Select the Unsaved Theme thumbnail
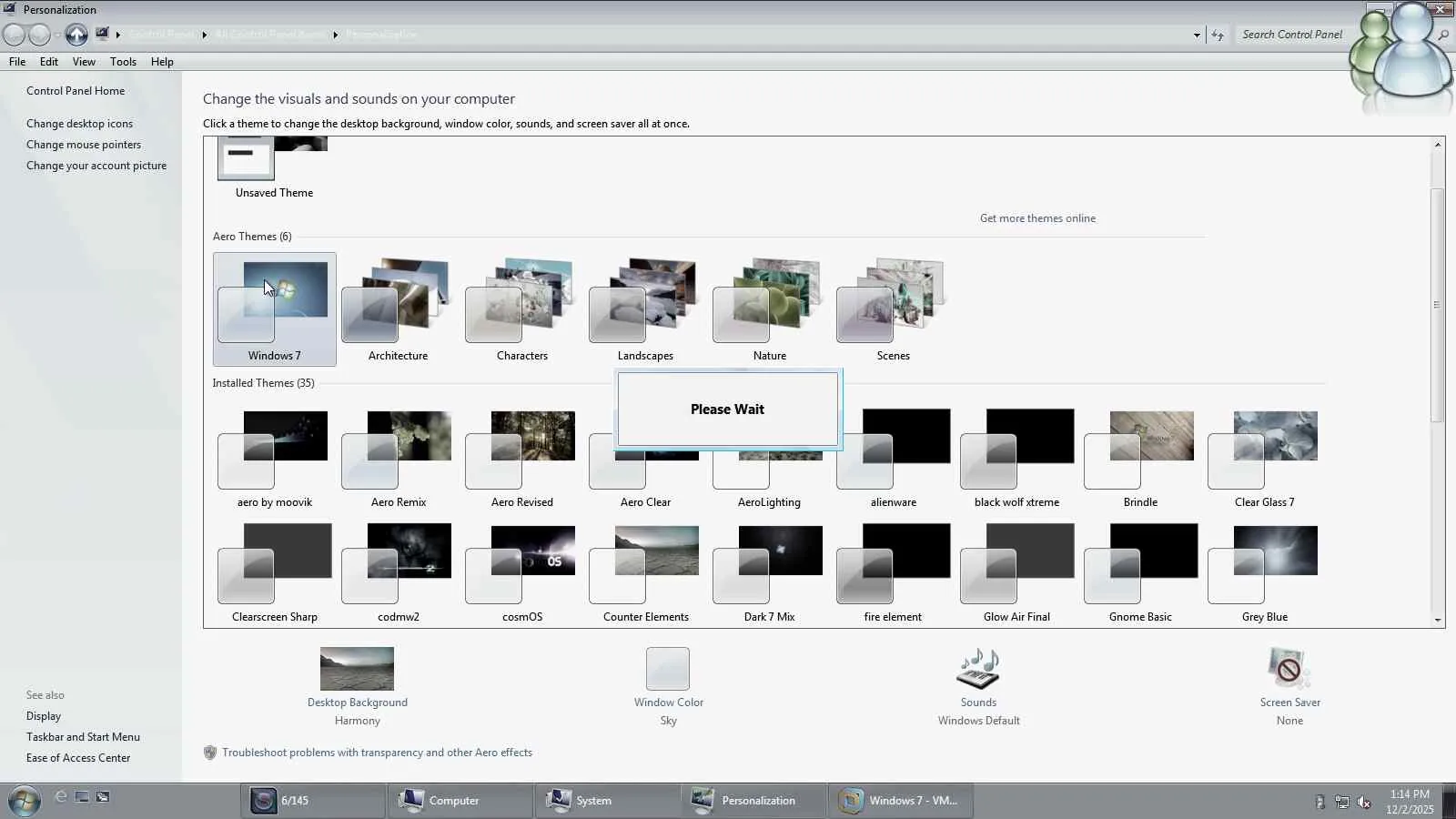This screenshot has height=819, width=1456. [274, 168]
